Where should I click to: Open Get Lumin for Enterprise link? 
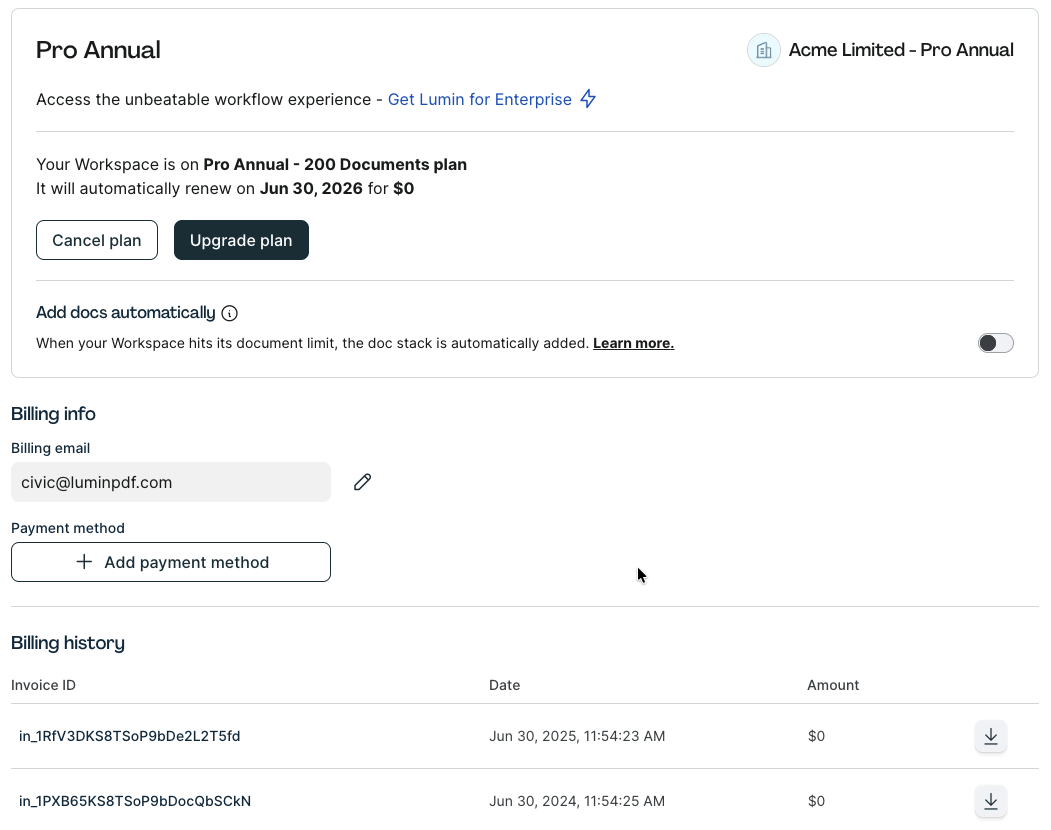(480, 99)
